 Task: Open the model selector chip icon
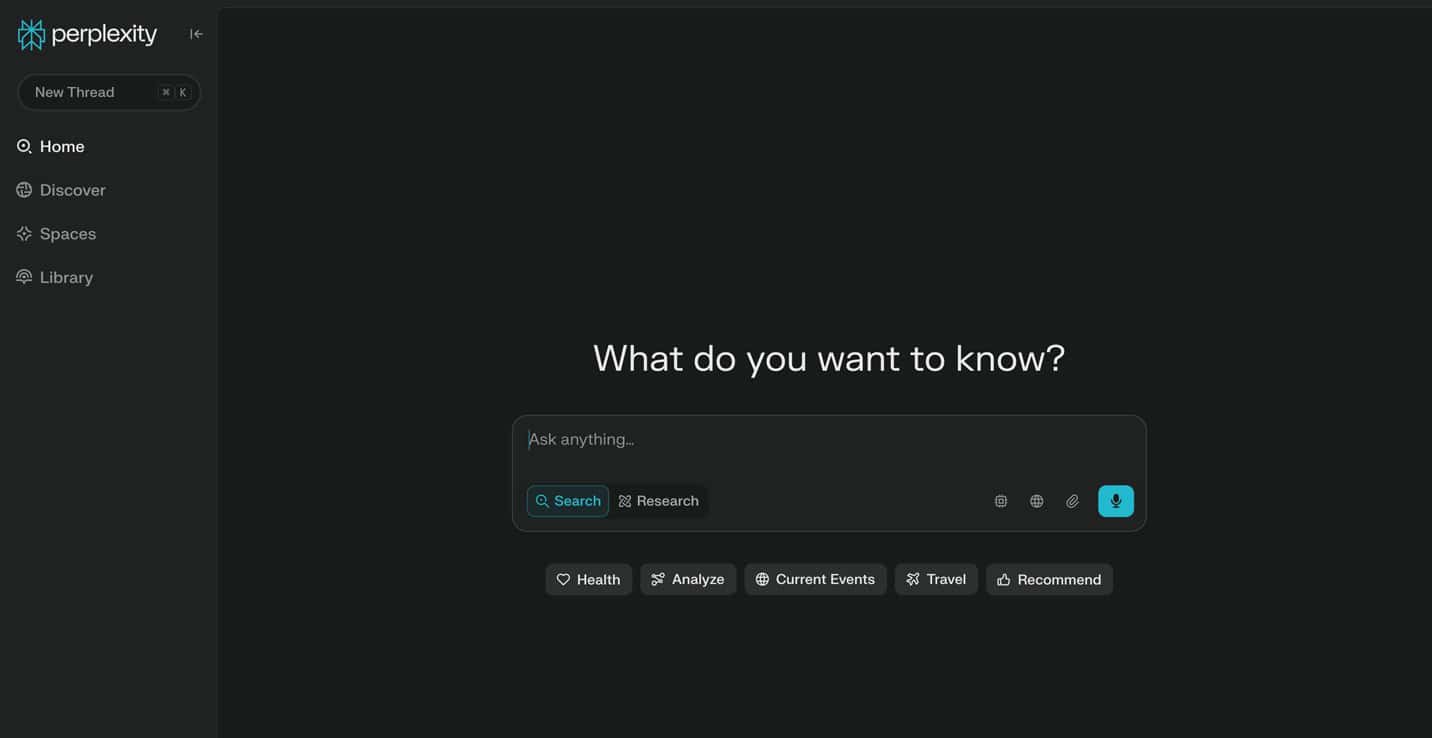pos(1001,501)
